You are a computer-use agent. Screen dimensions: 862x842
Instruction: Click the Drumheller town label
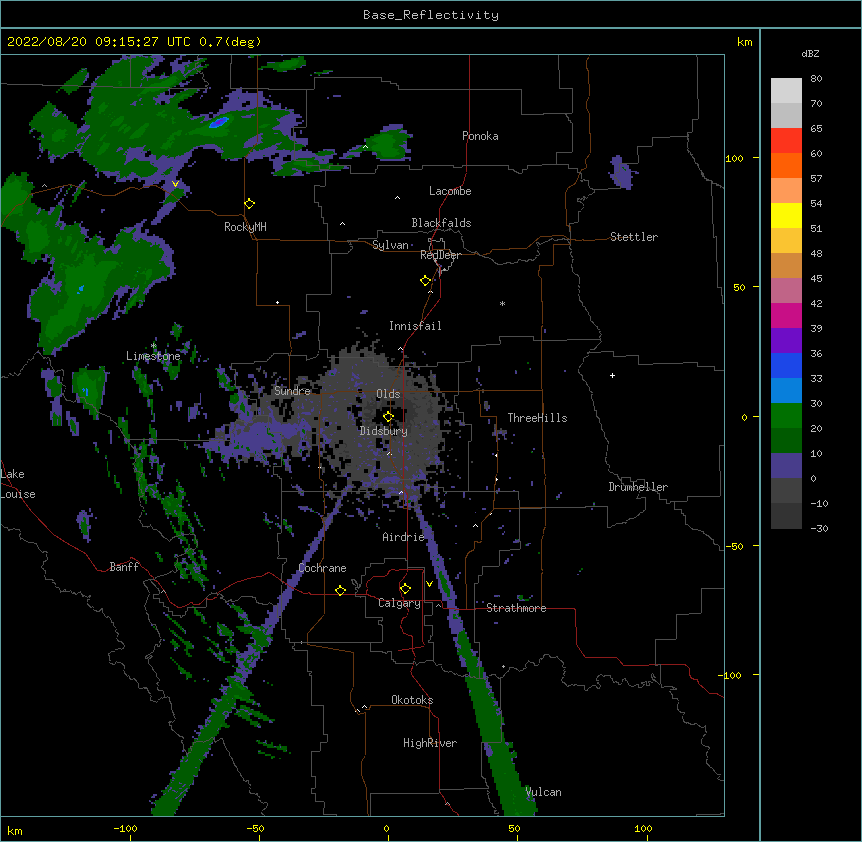[x=638, y=487]
